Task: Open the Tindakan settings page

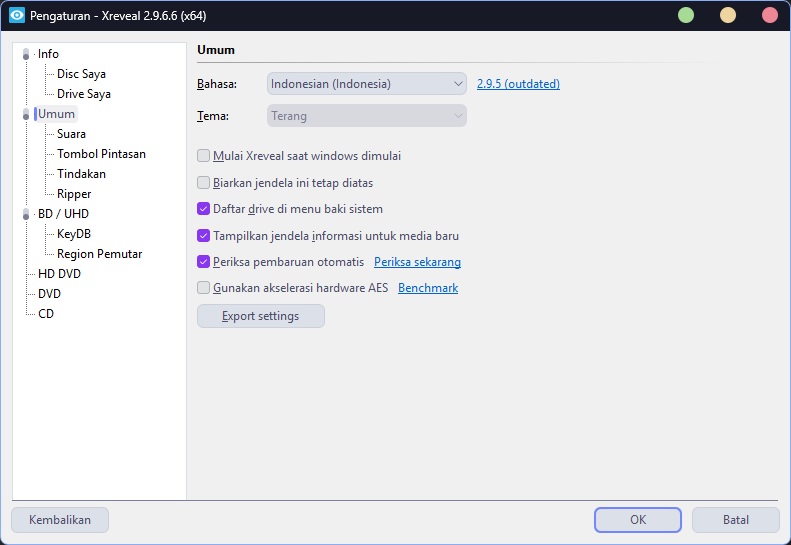Action: [x=81, y=174]
